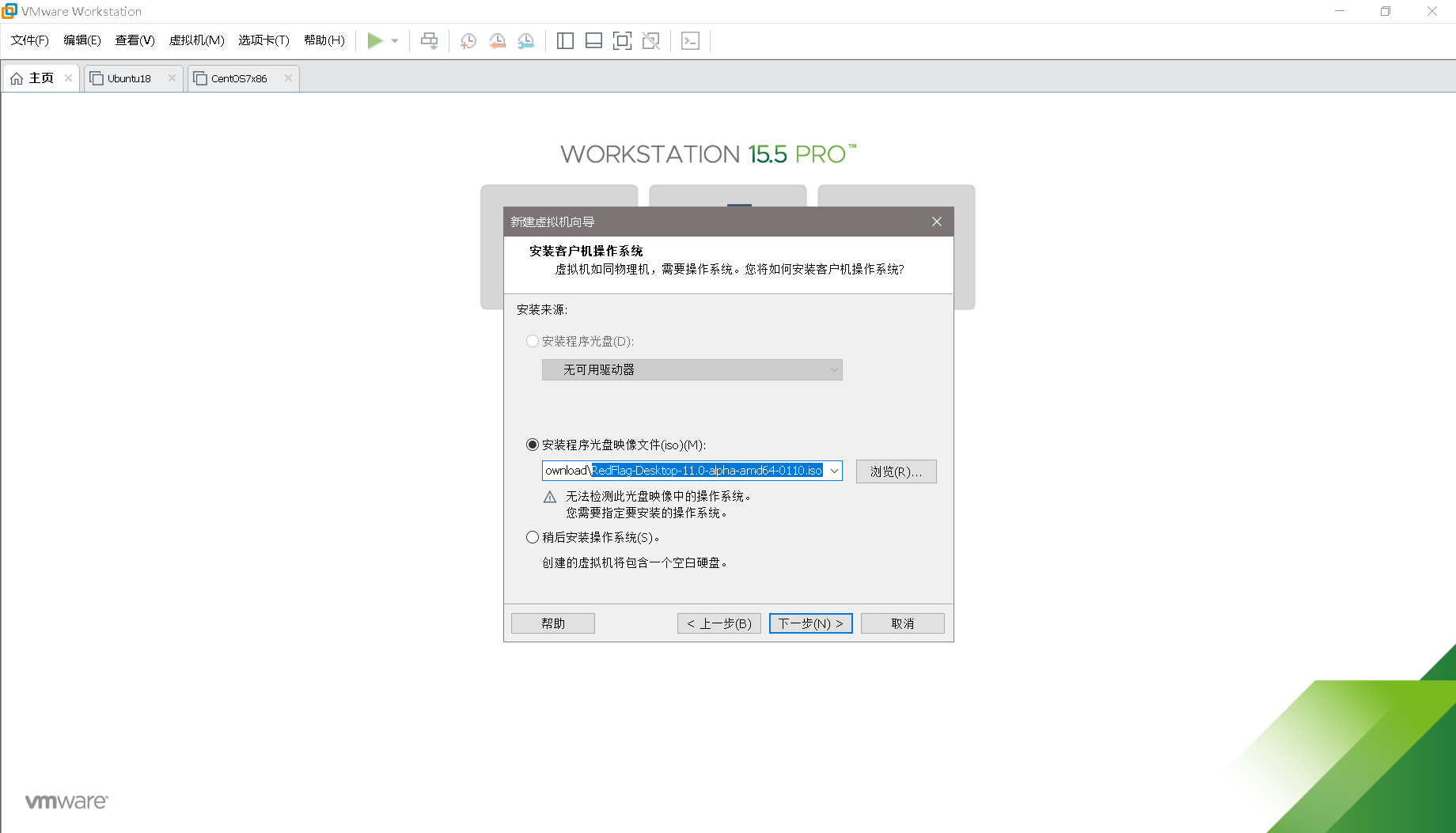Toggle the library sidebar panel icon
Image resolution: width=1456 pixels, height=833 pixels.
click(x=565, y=41)
